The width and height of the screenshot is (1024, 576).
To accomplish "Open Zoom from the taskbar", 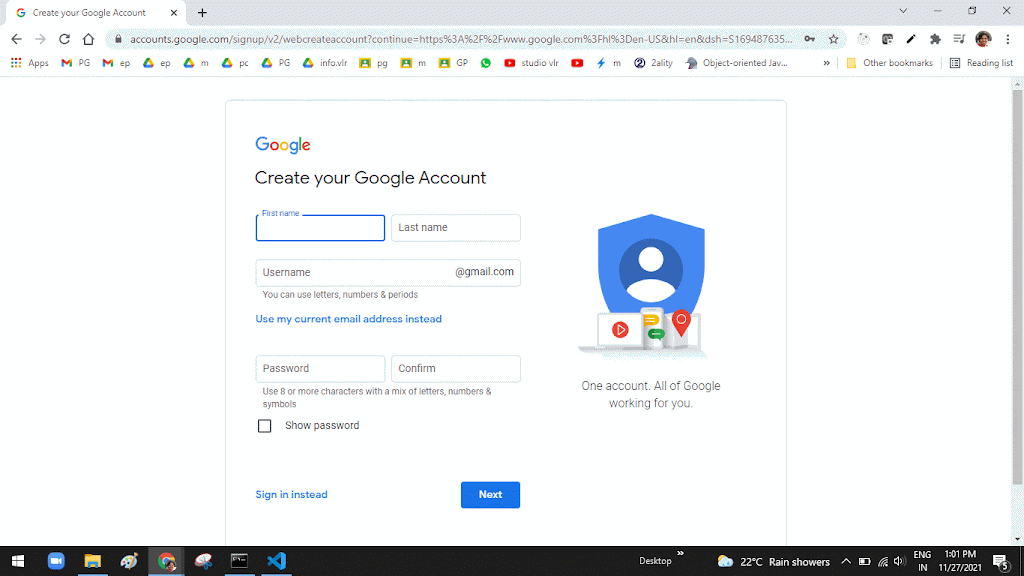I will 55,561.
